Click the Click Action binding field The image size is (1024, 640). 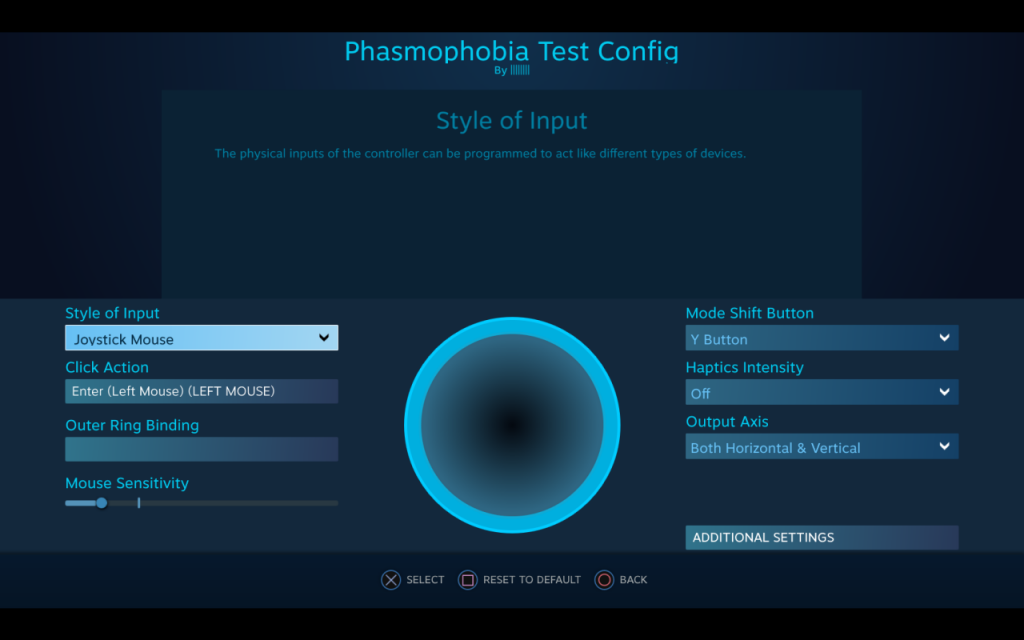tap(200, 391)
